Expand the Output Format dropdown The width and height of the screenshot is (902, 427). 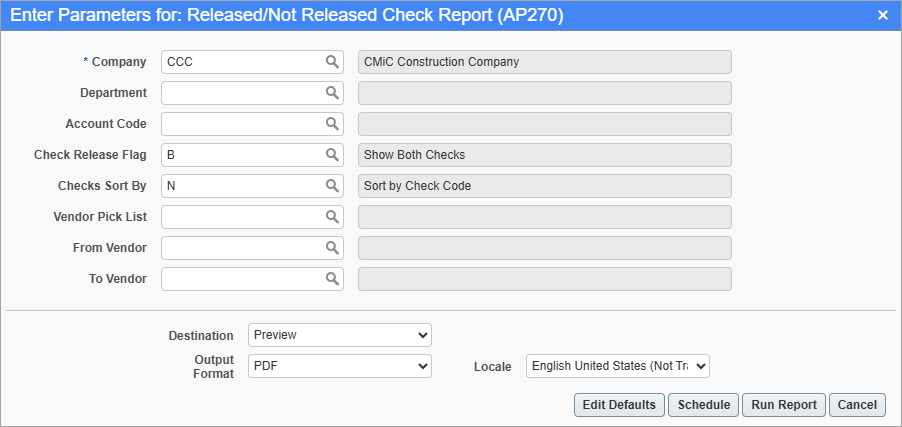[340, 366]
